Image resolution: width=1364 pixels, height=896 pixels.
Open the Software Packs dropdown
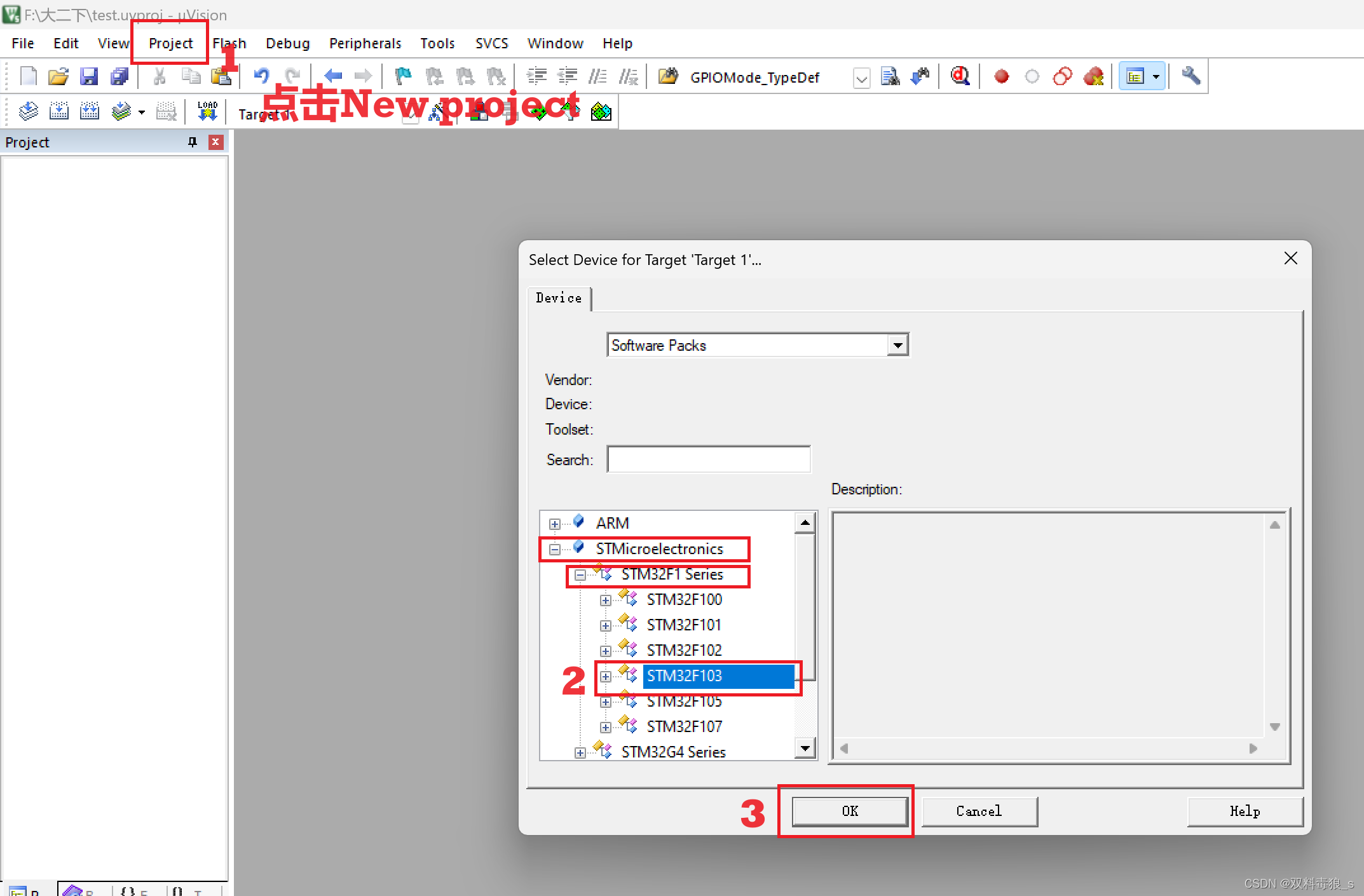pos(896,345)
